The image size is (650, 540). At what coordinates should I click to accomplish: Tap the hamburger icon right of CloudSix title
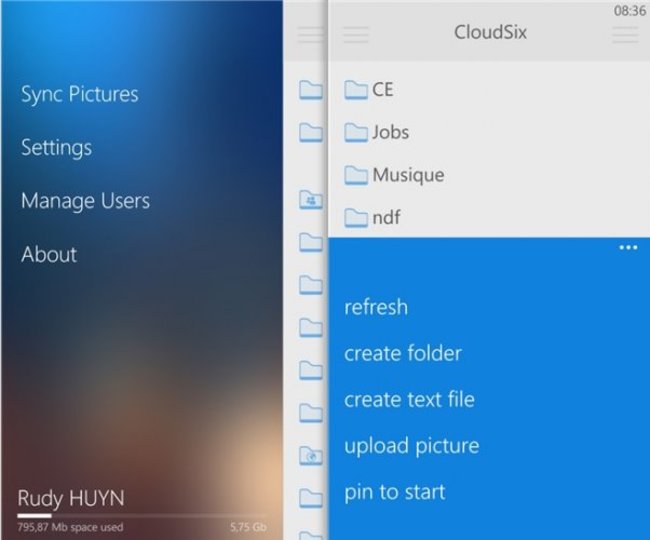click(x=625, y=34)
